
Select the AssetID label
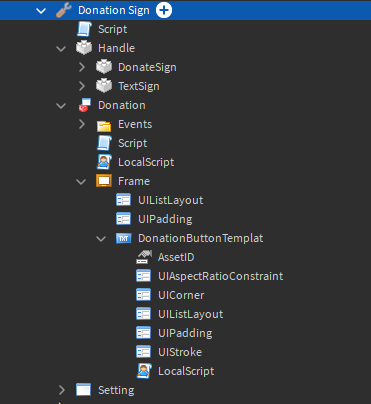[x=176, y=257]
